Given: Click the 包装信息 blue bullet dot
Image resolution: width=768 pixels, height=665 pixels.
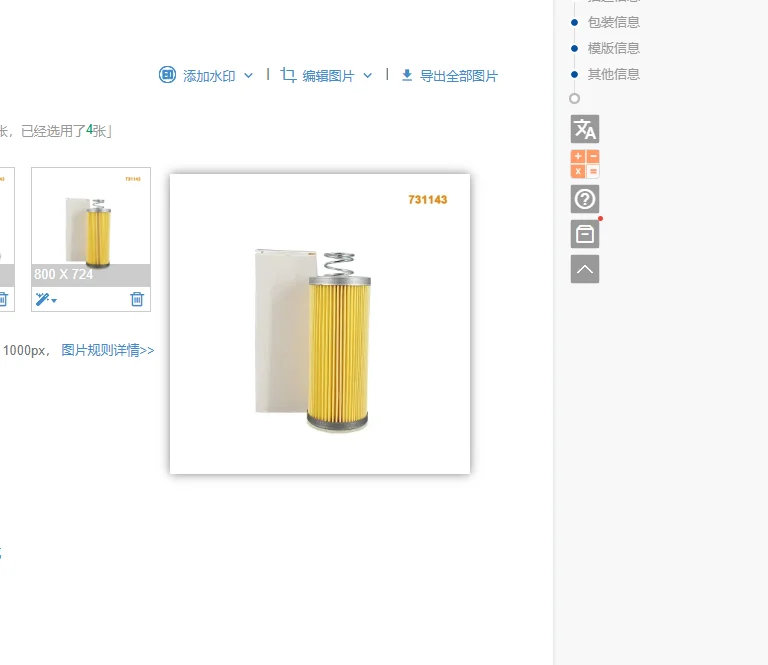Looking at the screenshot, I should (575, 22).
